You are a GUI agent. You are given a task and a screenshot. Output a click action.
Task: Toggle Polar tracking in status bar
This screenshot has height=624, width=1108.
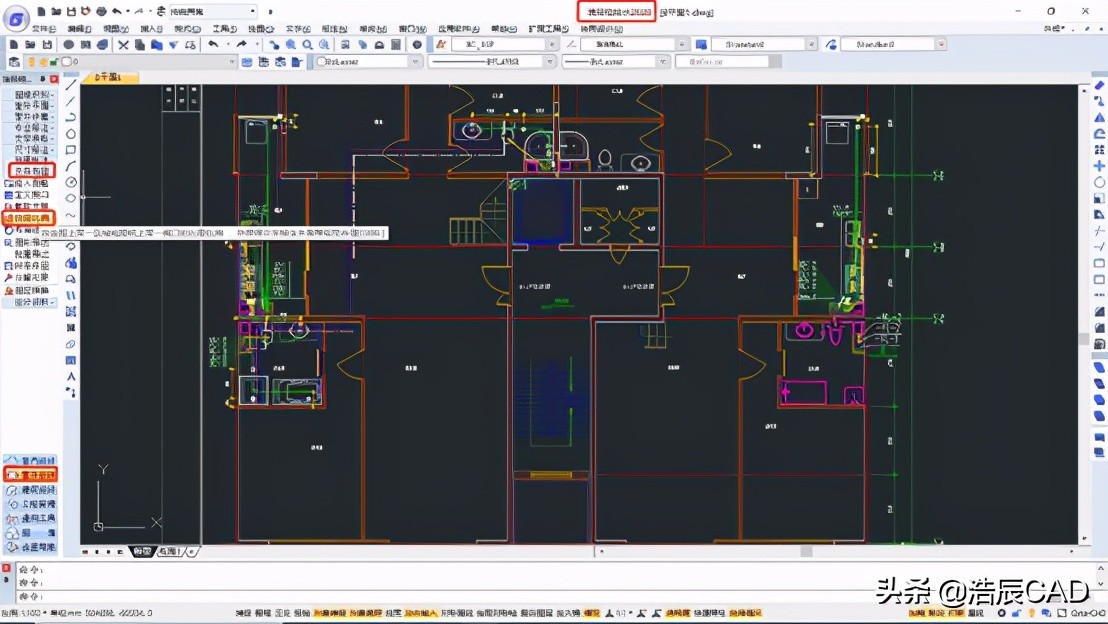[301, 613]
